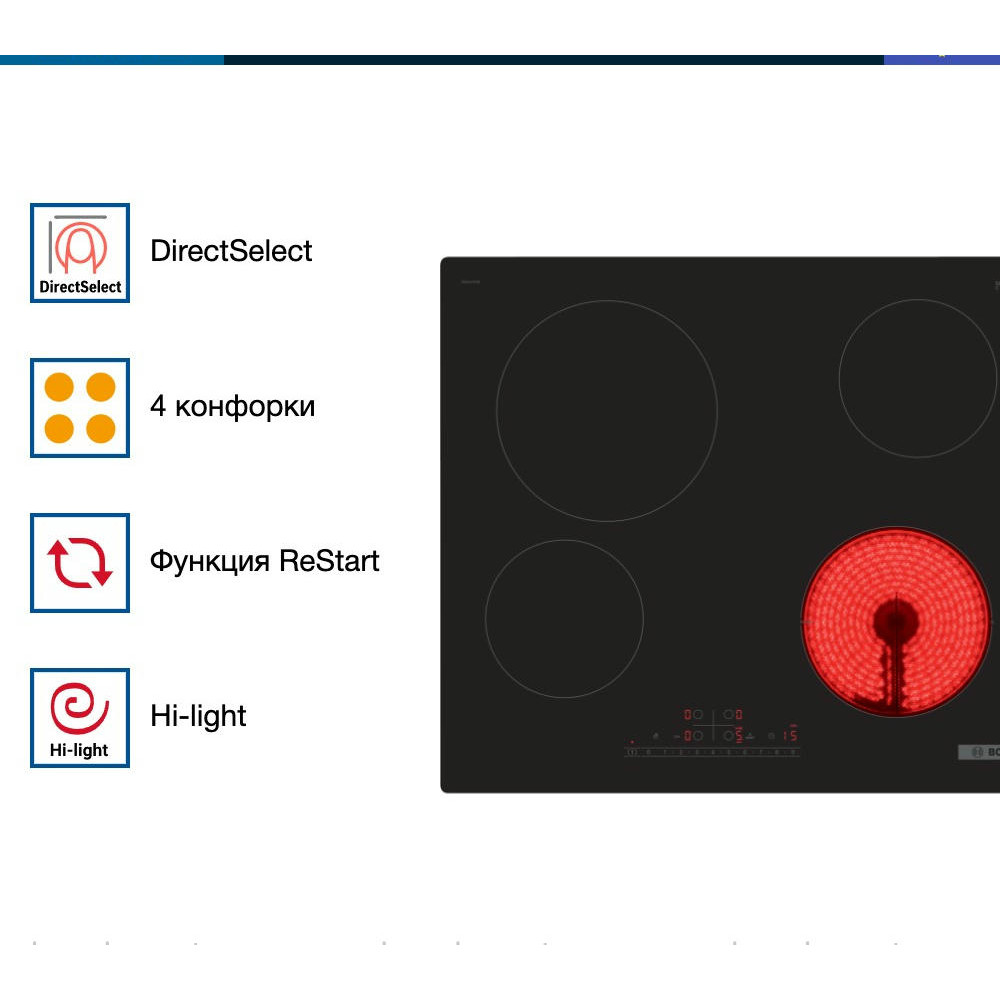Tap the Hi-light spiral icon
Screen dimensions: 1000x1000
point(80,717)
